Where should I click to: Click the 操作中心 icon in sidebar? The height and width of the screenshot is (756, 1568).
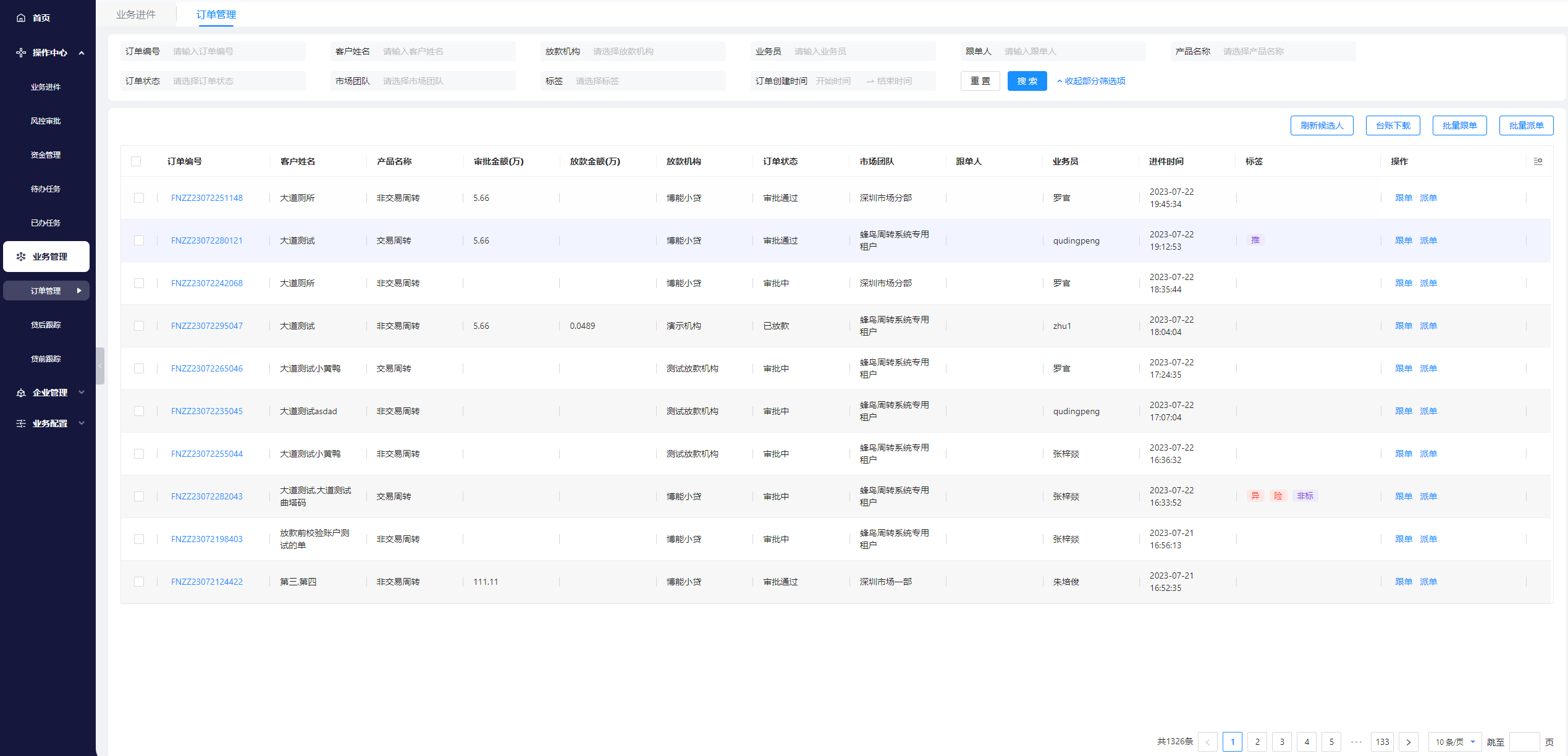point(21,53)
